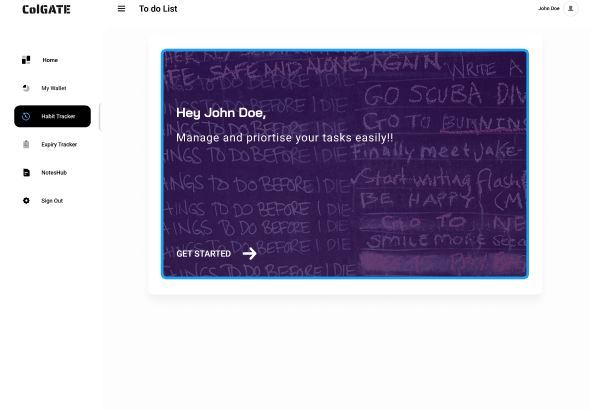Select Habit Tracker menu item
Image resolution: width=590 pixels, height=410 pixels.
[52, 116]
